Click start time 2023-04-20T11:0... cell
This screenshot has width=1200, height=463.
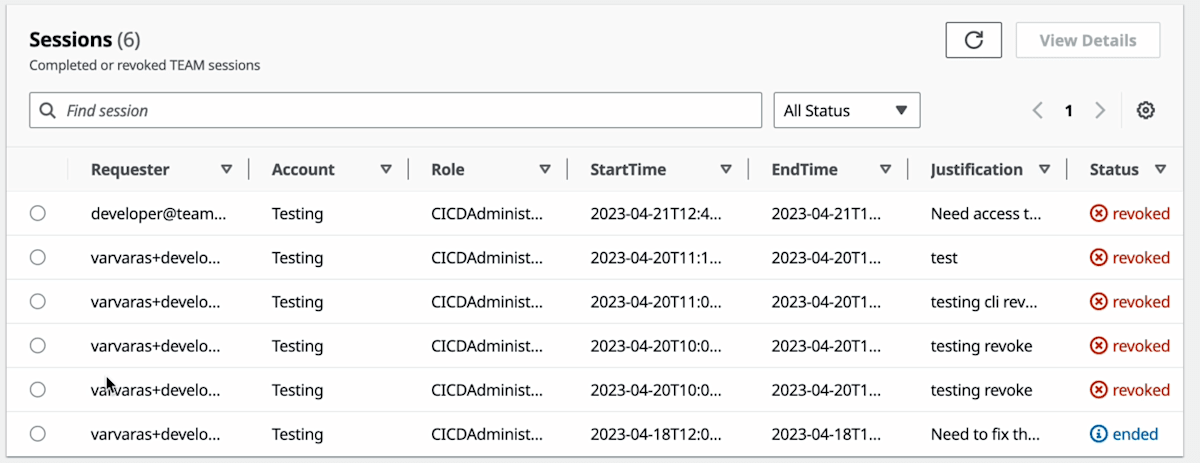656,301
